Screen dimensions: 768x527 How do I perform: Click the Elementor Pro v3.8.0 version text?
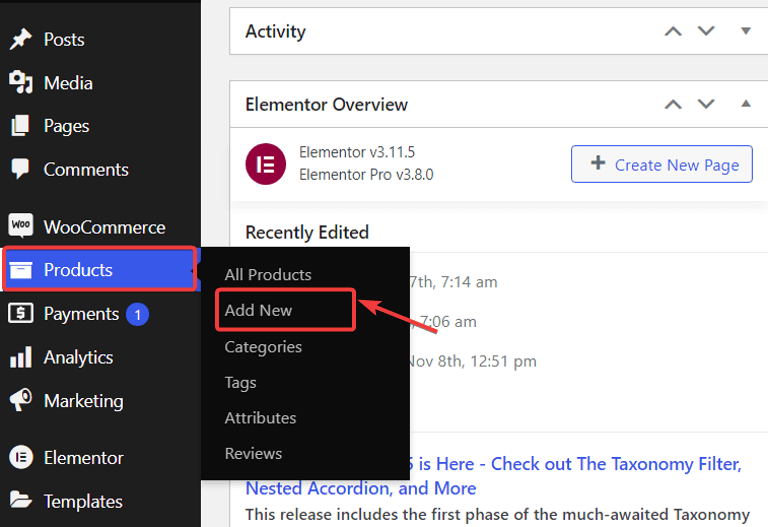click(366, 174)
